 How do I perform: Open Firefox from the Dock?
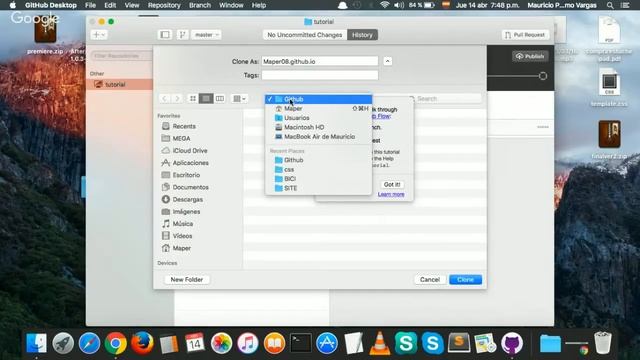point(142,343)
